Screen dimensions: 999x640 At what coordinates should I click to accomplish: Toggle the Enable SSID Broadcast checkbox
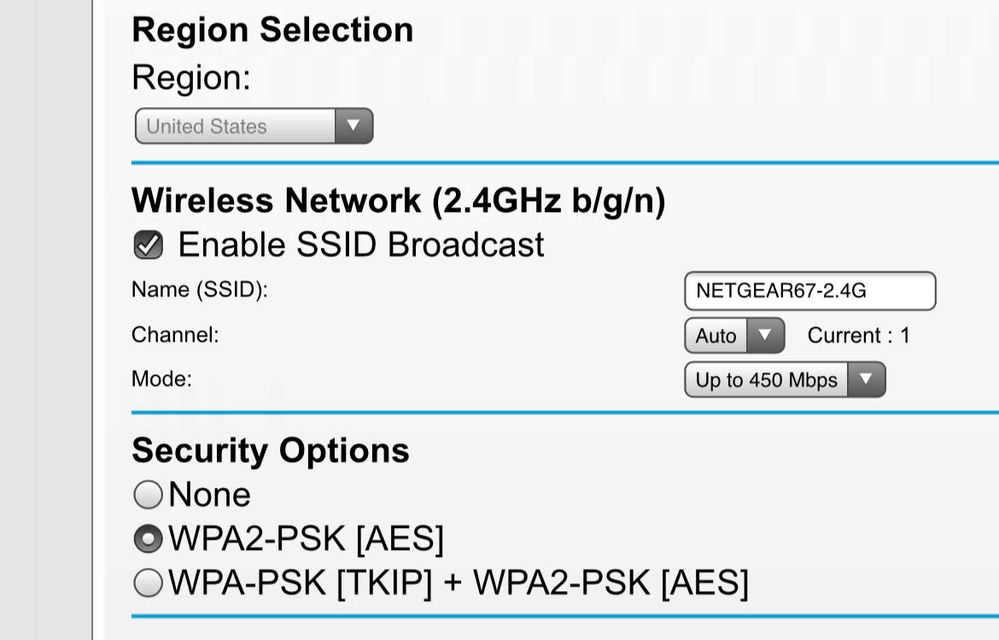[149, 245]
